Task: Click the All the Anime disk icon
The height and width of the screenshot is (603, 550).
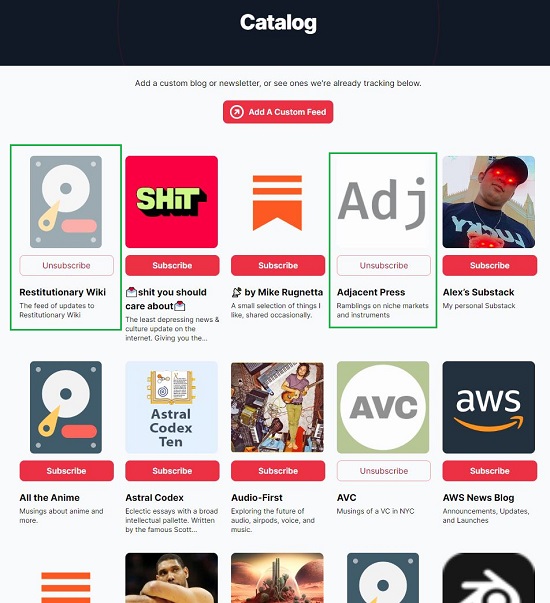Action: (66, 407)
